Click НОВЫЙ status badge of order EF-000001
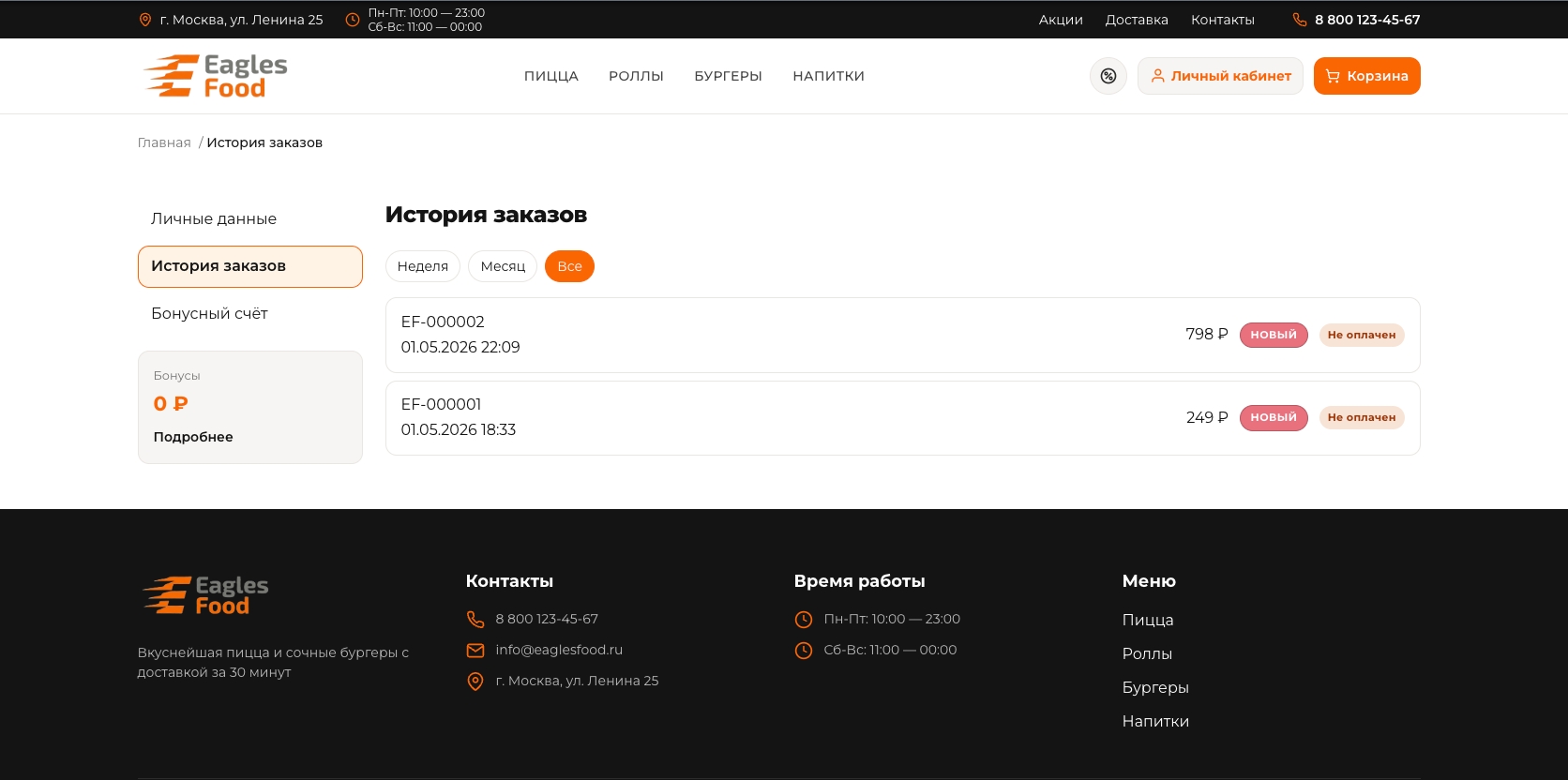The width and height of the screenshot is (1568, 780). coord(1274,418)
